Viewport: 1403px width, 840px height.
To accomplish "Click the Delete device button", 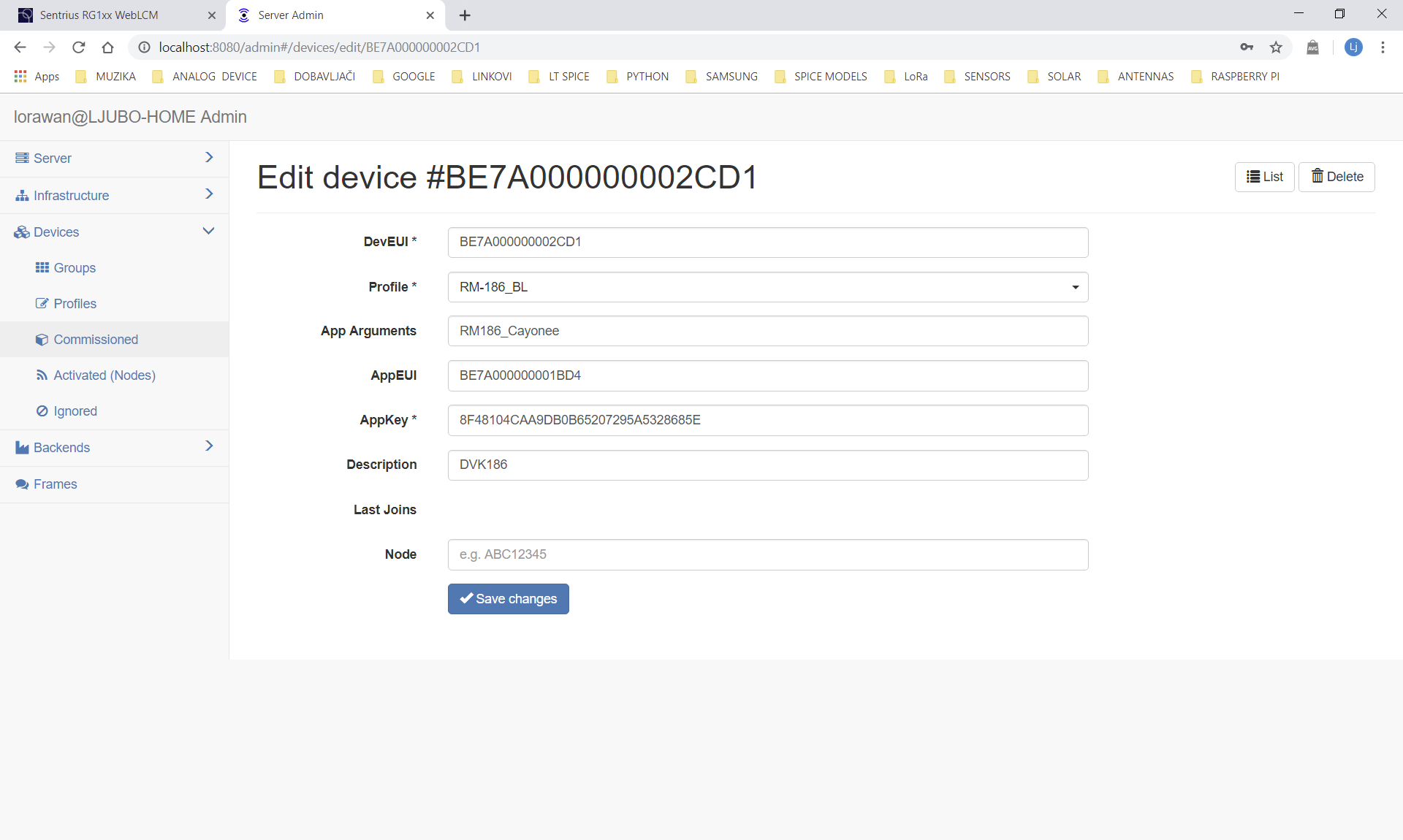I will pyautogui.click(x=1337, y=177).
